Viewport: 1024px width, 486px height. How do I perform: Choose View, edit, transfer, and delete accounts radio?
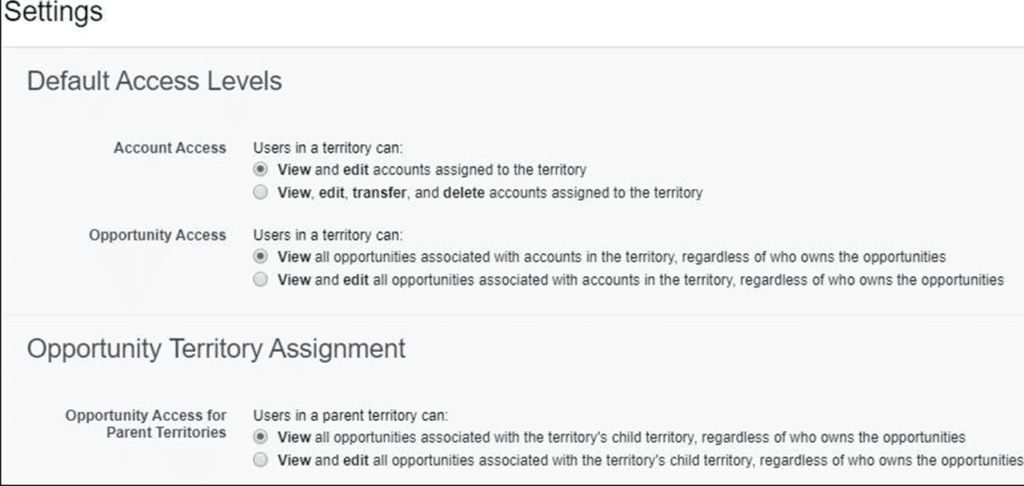[x=261, y=192]
